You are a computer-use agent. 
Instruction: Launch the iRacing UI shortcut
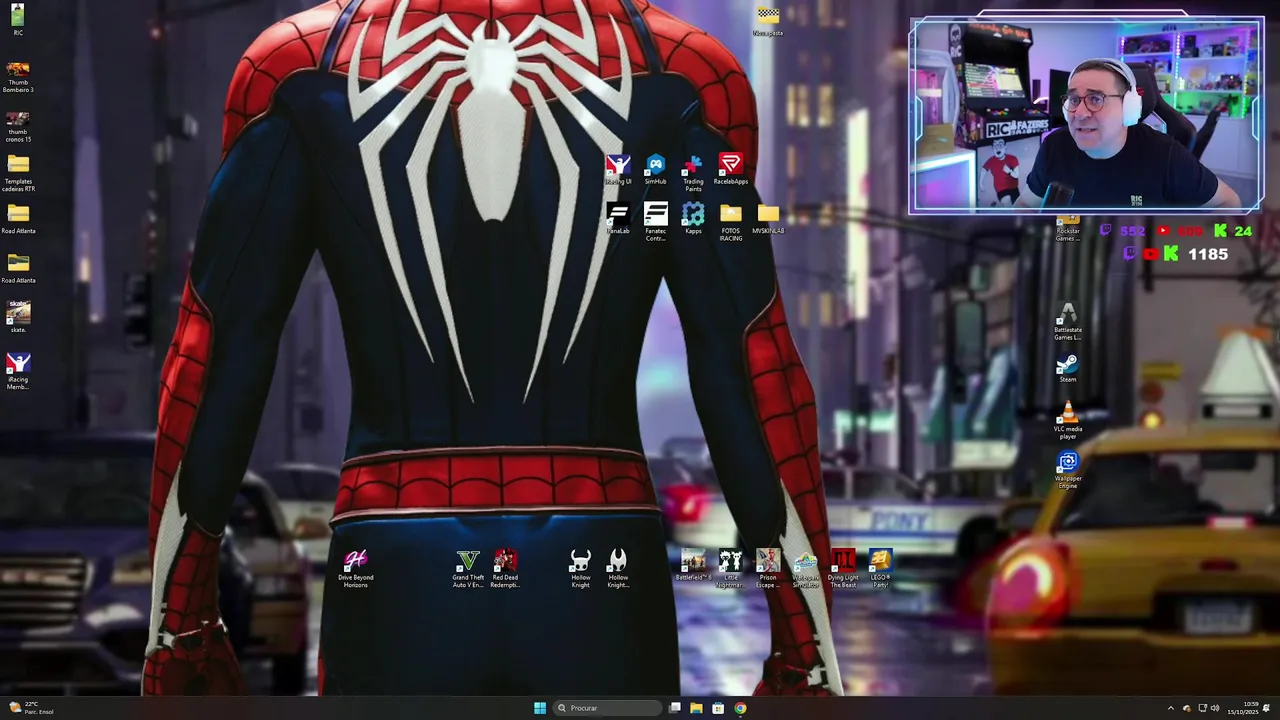(618, 169)
